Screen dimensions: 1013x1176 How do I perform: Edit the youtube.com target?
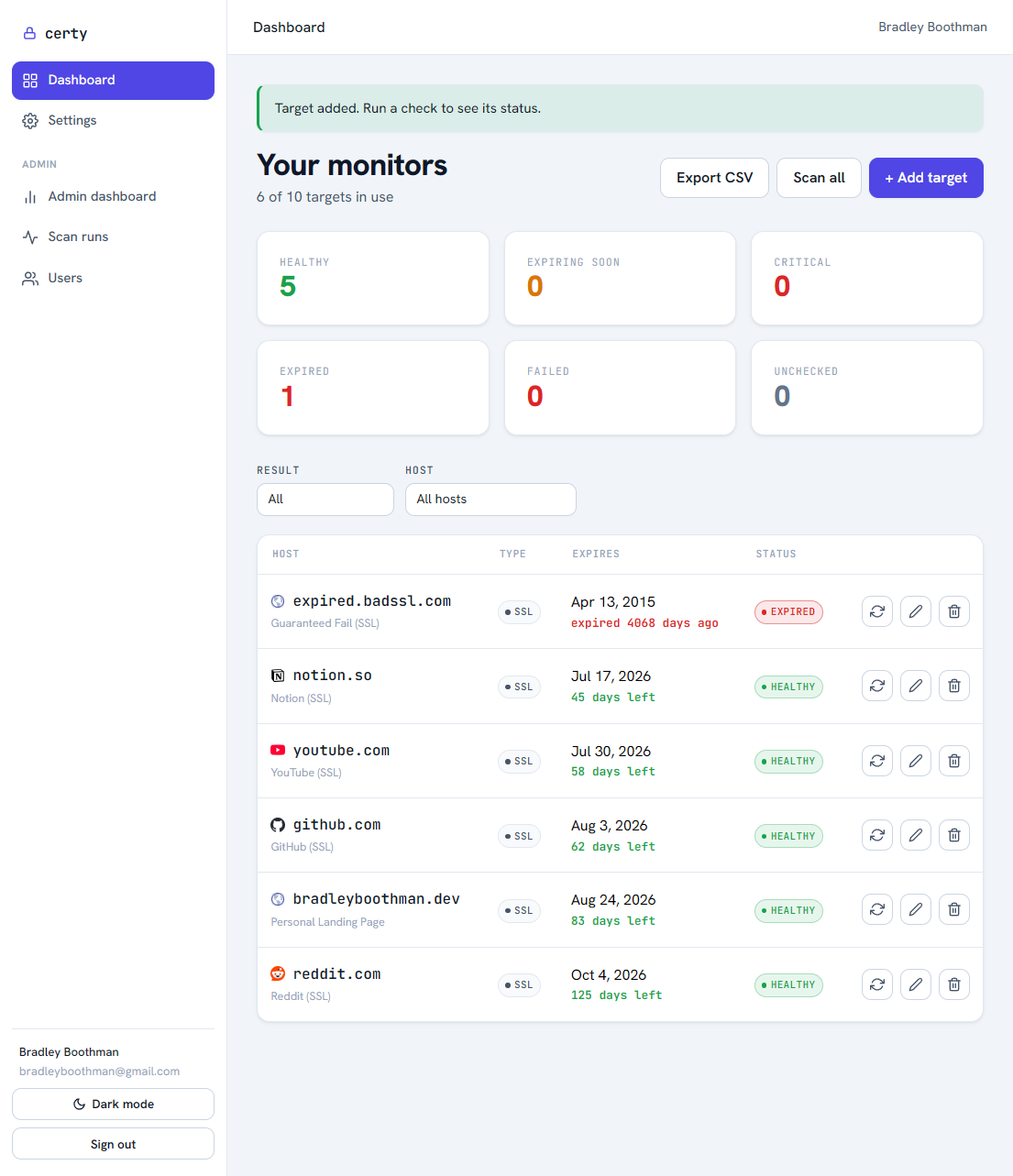tap(916, 761)
